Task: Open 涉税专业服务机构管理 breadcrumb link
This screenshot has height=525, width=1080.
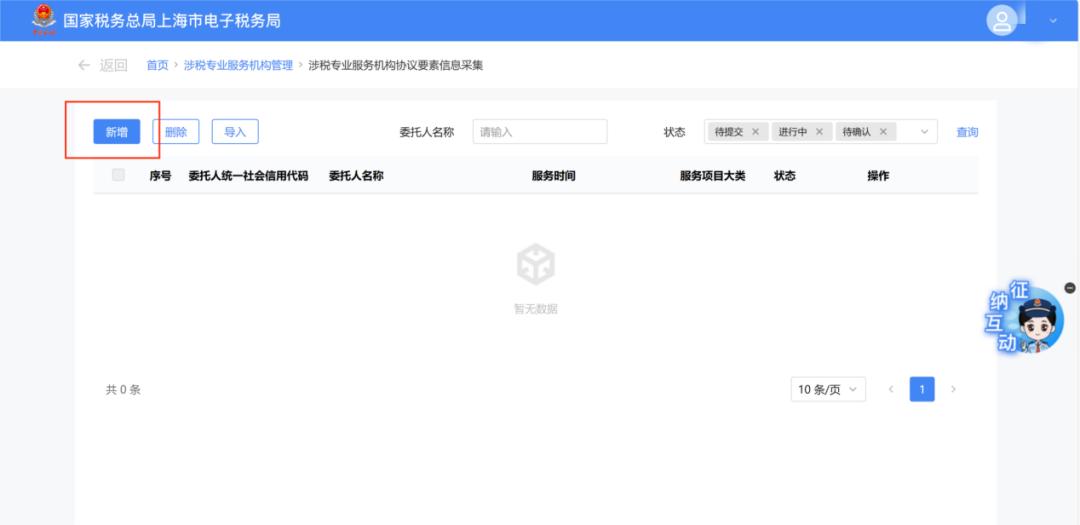Action: (238, 65)
